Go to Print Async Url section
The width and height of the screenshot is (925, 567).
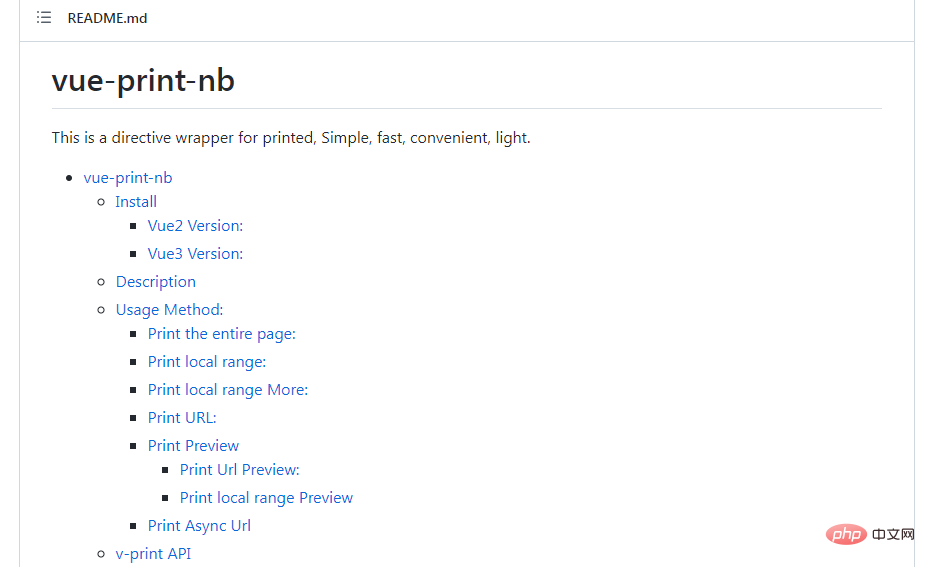point(199,526)
